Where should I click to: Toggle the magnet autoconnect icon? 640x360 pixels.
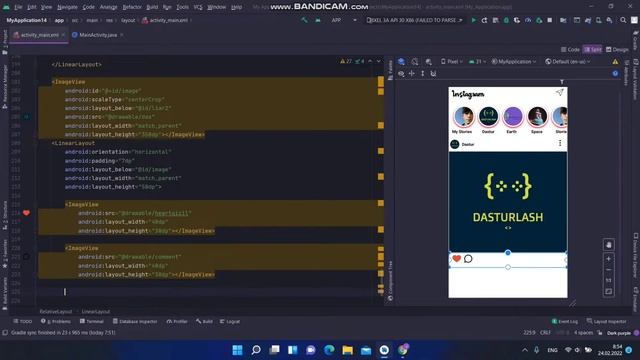click(433, 73)
